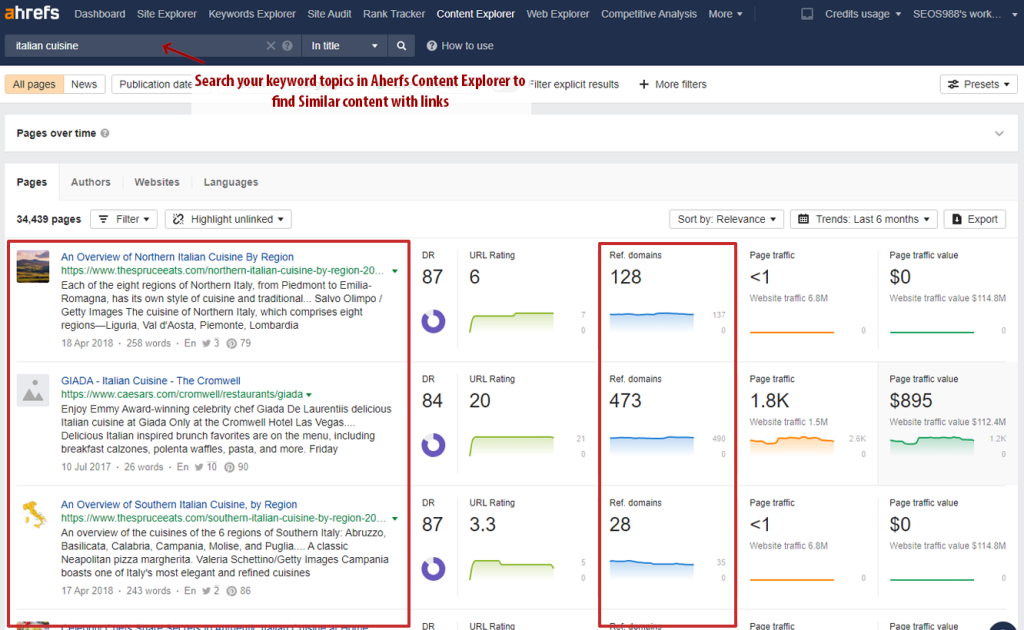Open the How to use help
This screenshot has width=1024, height=630.
[x=460, y=46]
